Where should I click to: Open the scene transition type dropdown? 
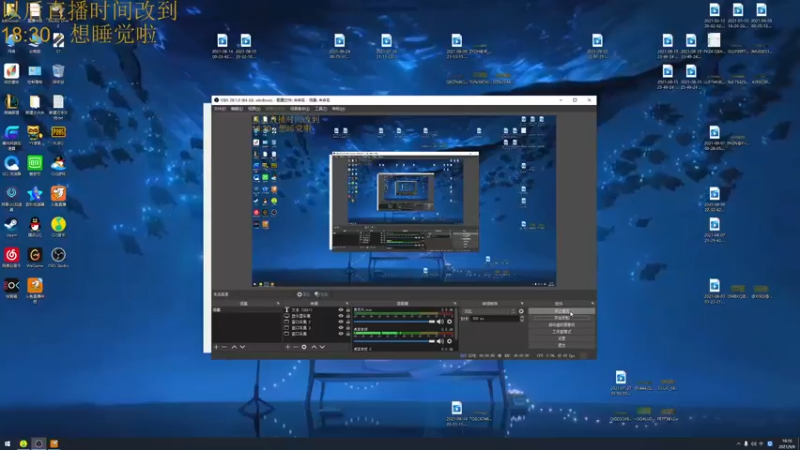(488, 311)
